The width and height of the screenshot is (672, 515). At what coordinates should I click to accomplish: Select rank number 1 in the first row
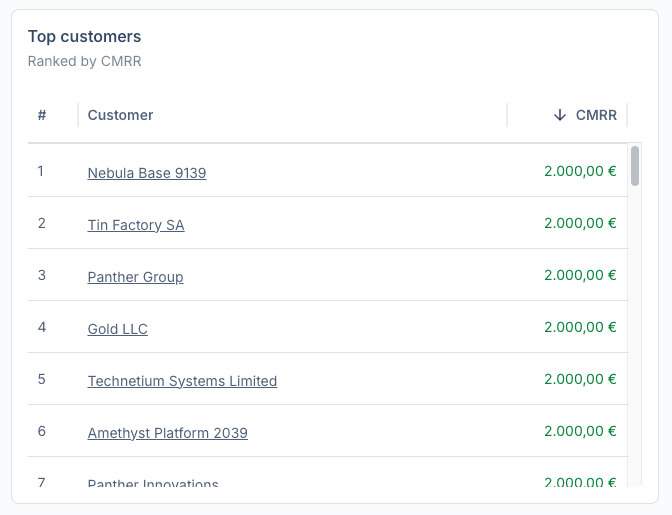tap(41, 171)
